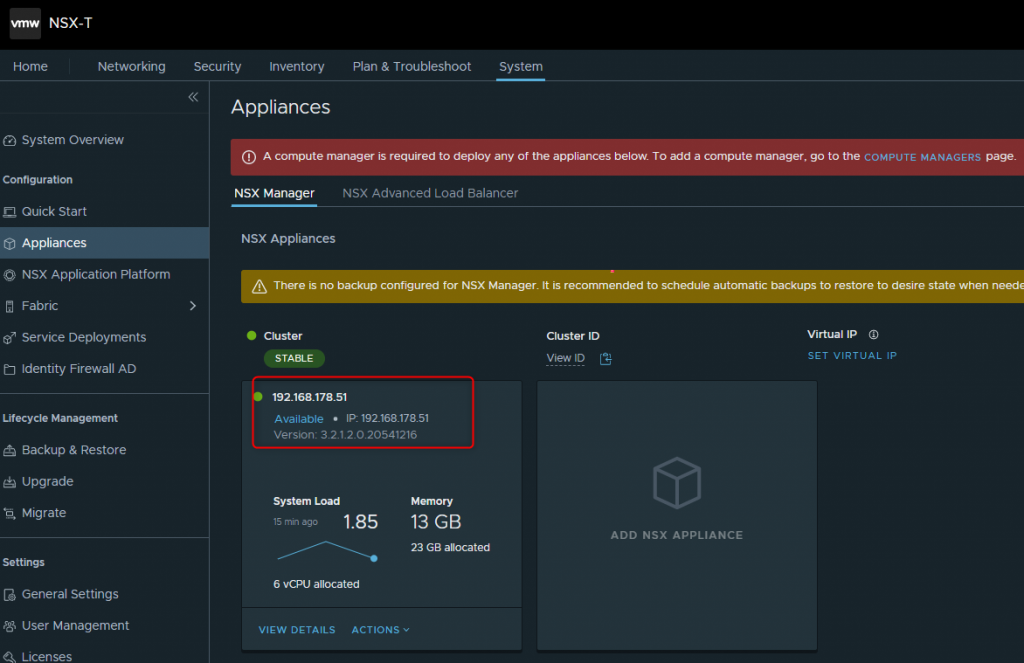Screen dimensions: 1024x663
Task: Click the Fabric icon in sidebar
Action: click(9, 306)
